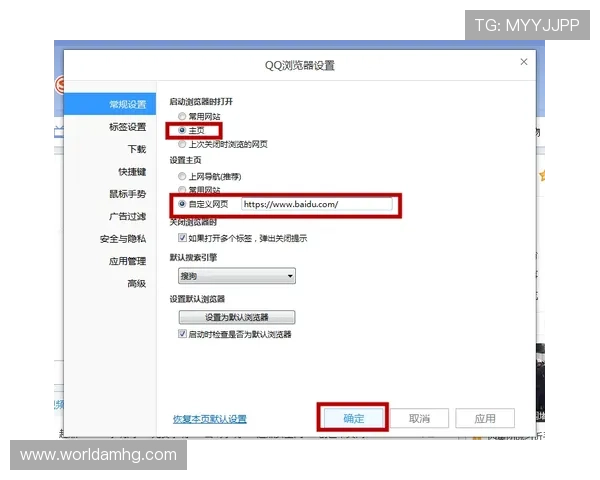Confirm with the 确定 button
600x480 pixels.
pyautogui.click(x=354, y=418)
